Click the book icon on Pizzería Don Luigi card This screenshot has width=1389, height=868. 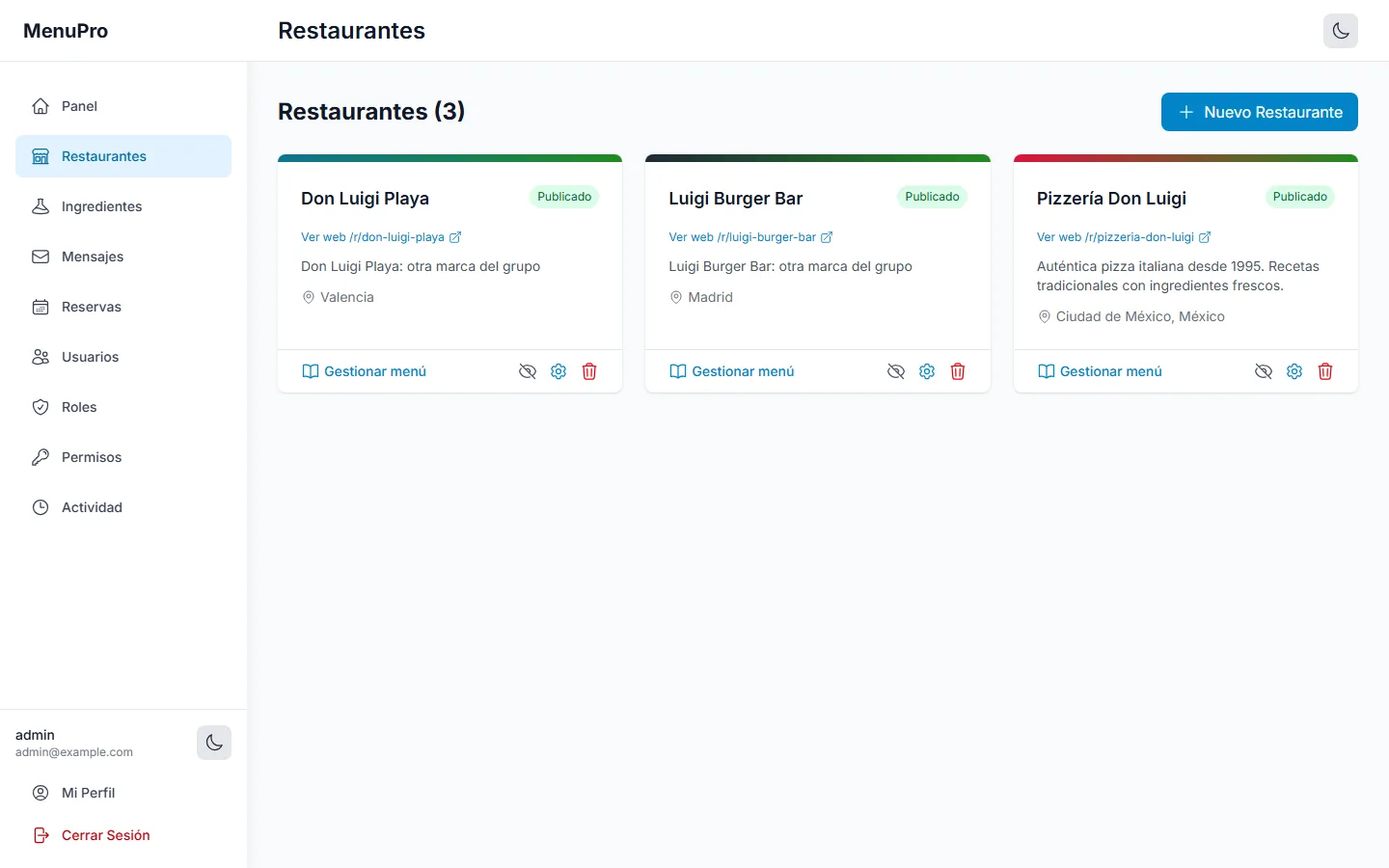[x=1047, y=371]
